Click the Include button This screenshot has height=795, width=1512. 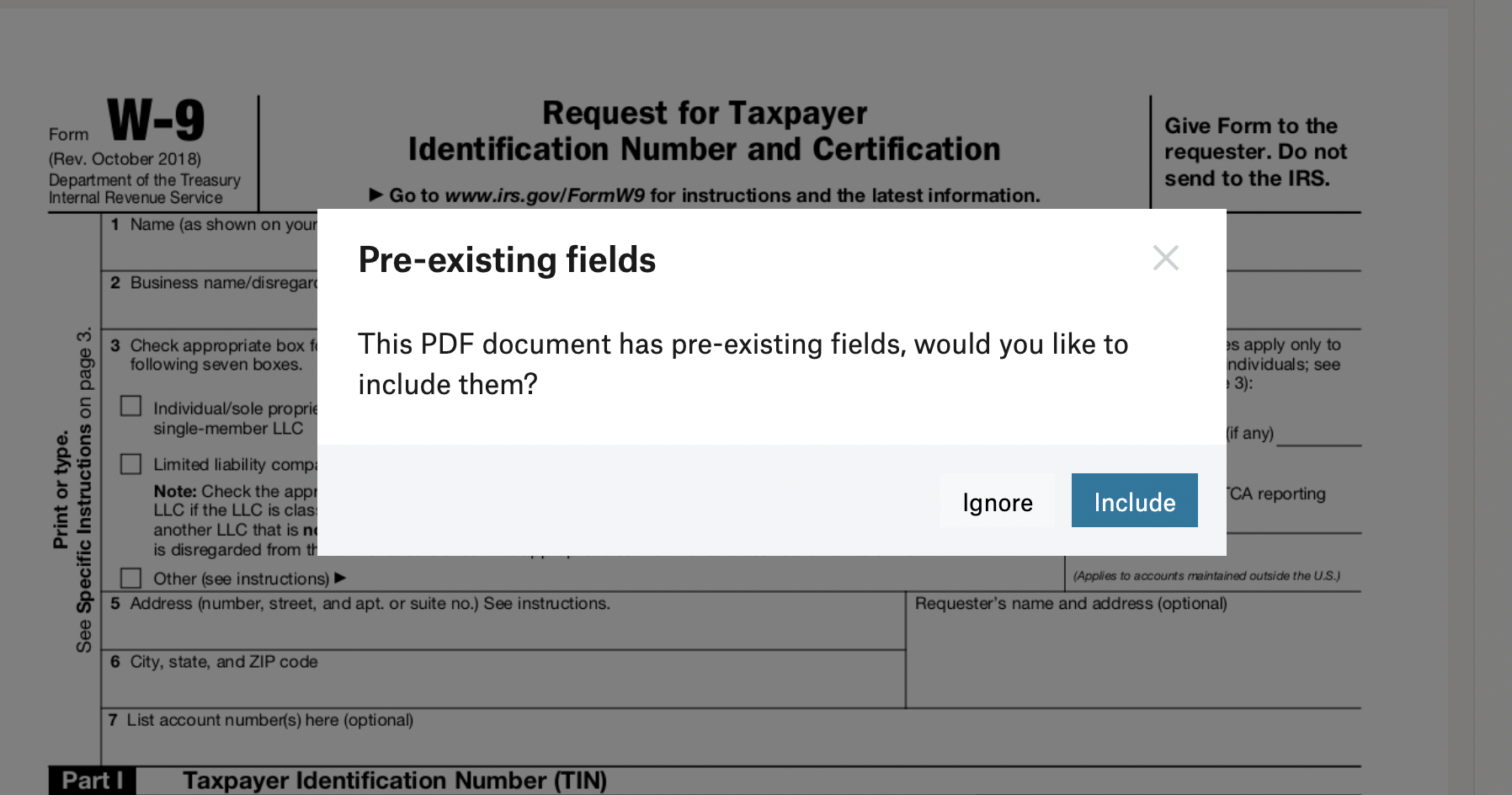click(x=1134, y=501)
